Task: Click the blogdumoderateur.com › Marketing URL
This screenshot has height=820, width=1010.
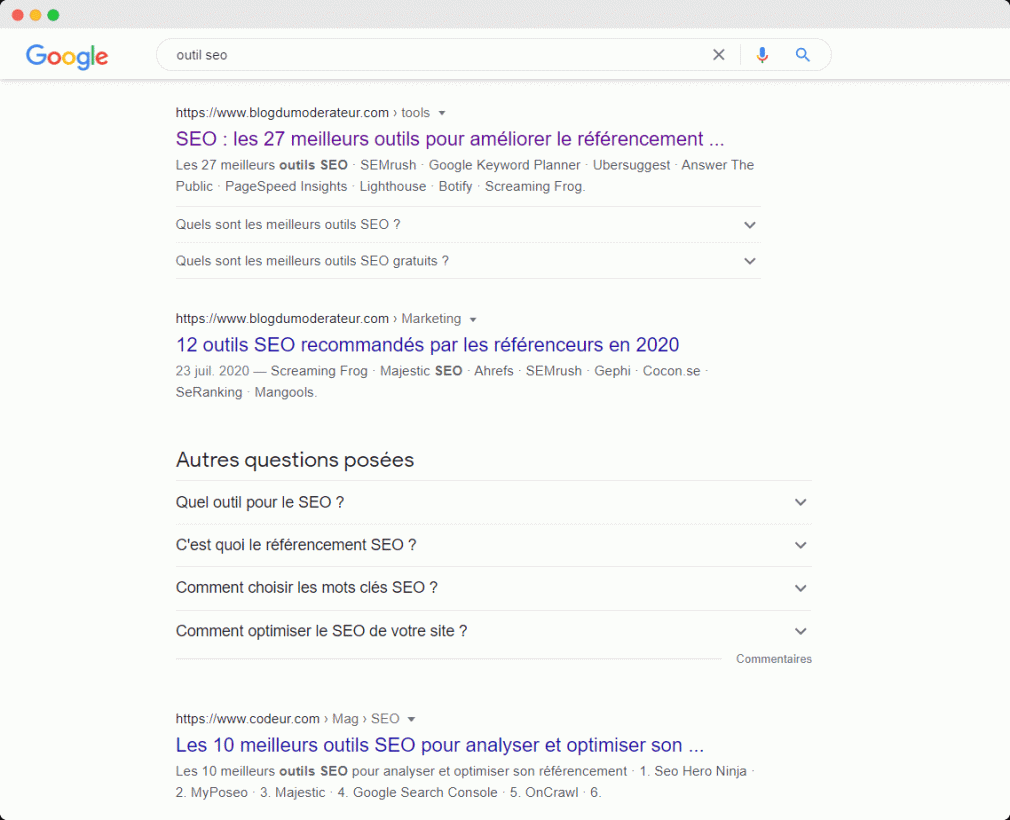Action: 318,319
